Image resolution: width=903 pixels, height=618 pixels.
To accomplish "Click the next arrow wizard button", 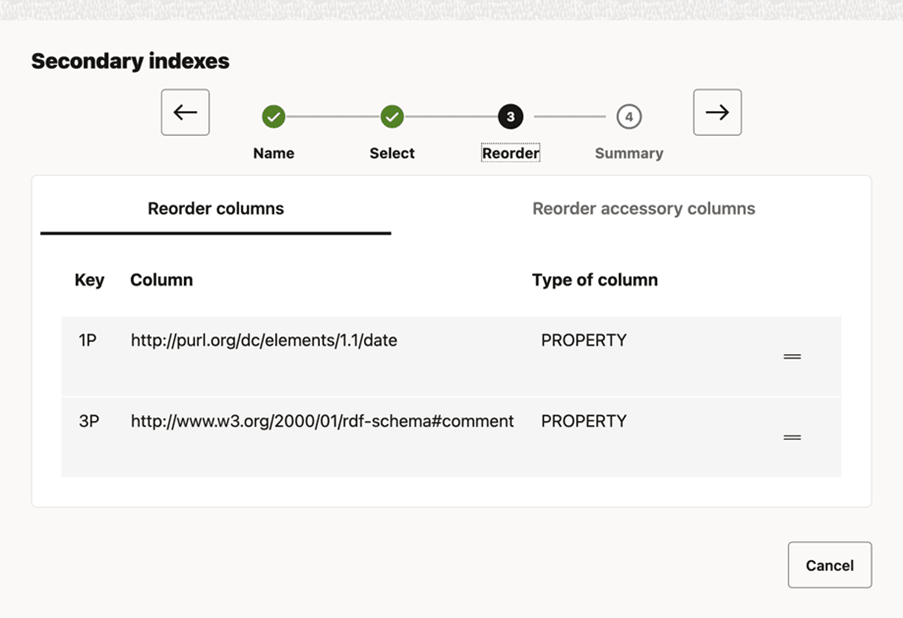I will click(717, 112).
